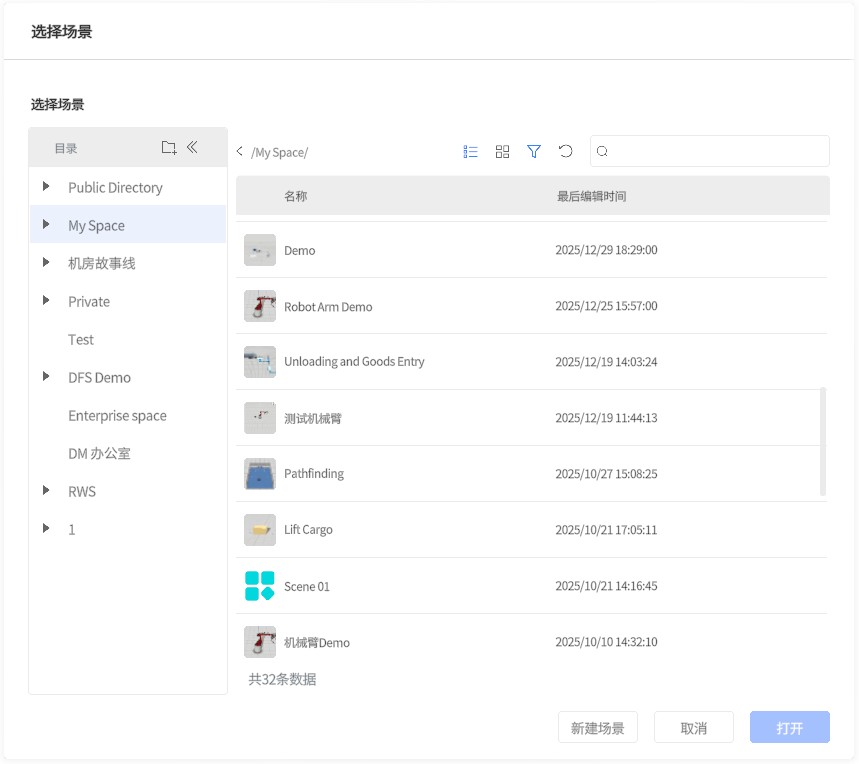This screenshot has height=764, width=859.
Task: Expand the 机房故事线 folder arrow
Action: pyautogui.click(x=46, y=263)
